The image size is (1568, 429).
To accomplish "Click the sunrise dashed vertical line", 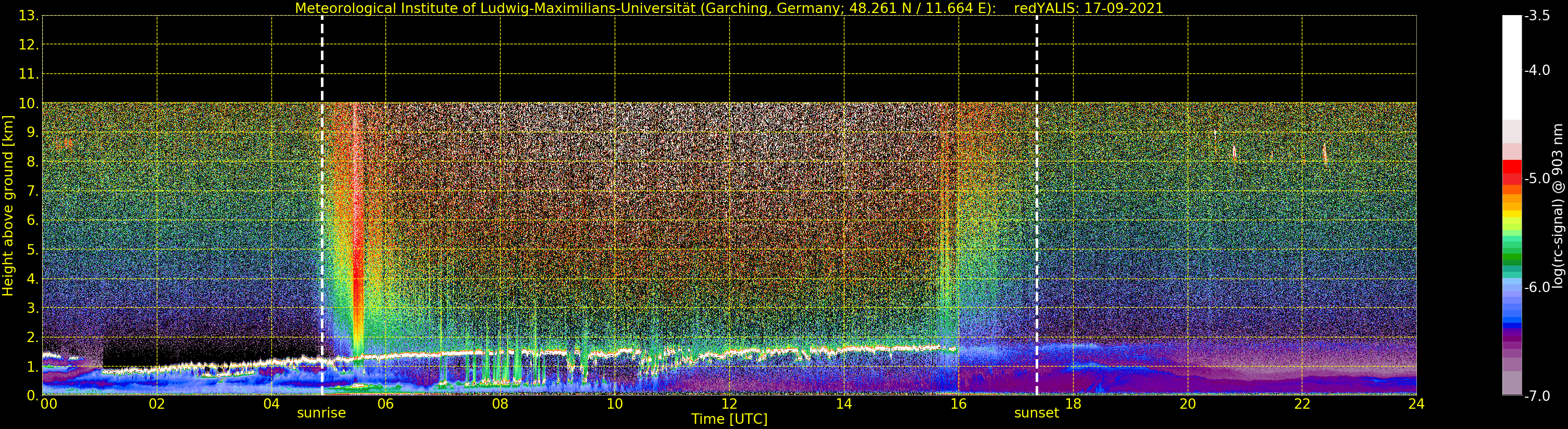I will (322, 205).
